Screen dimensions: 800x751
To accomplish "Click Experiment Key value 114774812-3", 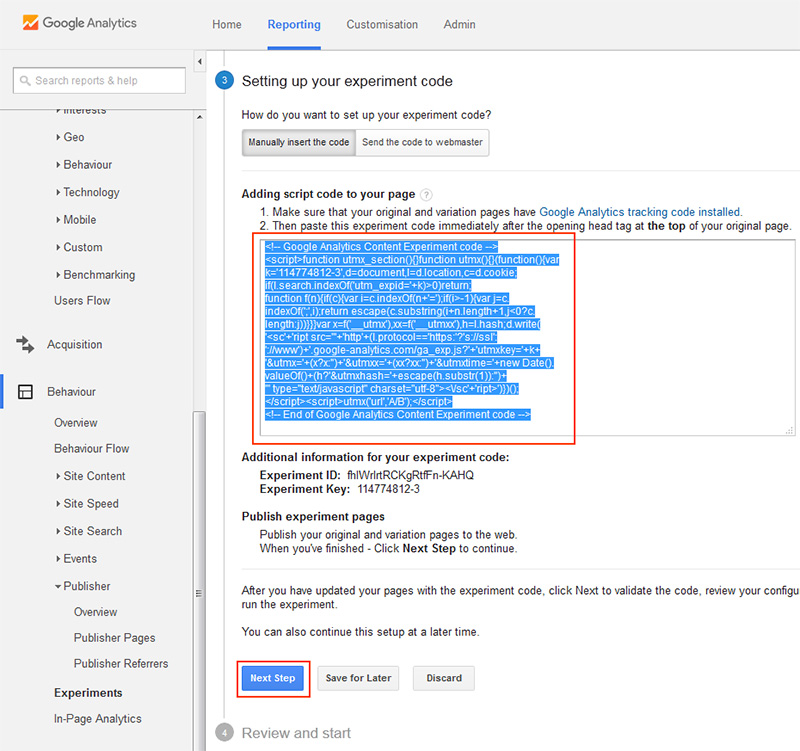I will pos(388,489).
